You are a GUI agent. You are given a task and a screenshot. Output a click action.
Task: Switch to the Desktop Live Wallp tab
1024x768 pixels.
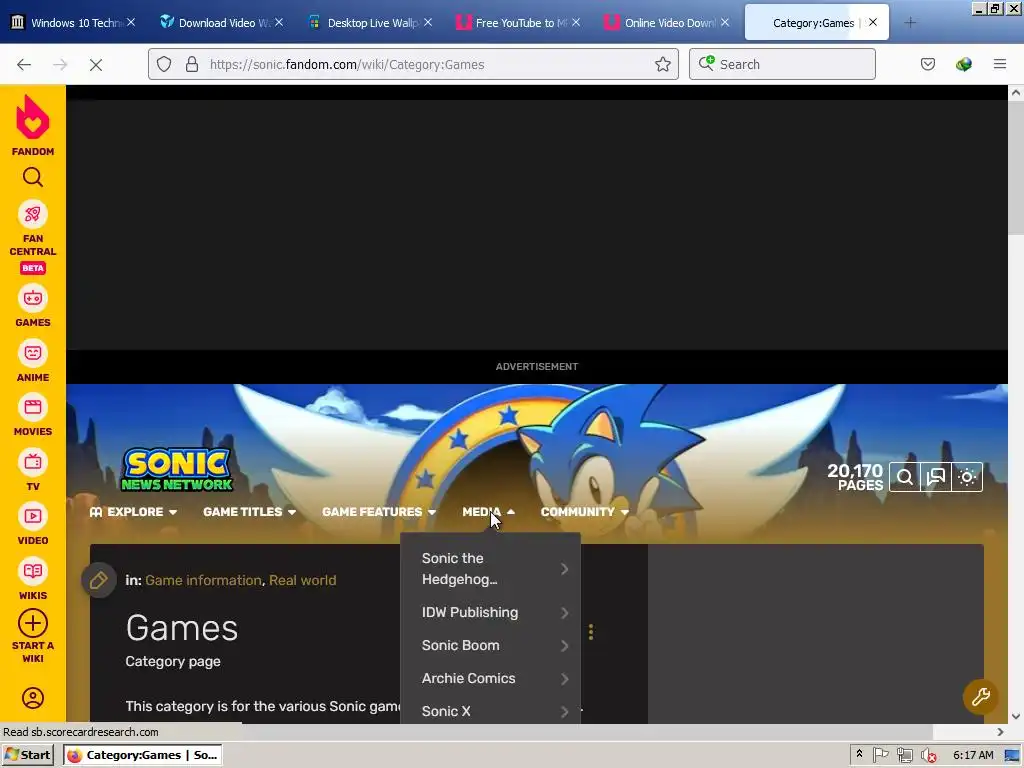(370, 23)
